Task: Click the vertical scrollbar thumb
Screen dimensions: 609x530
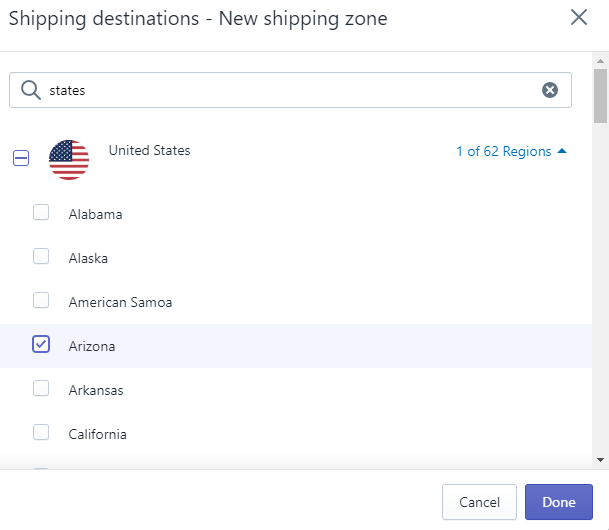Action: coord(600,95)
